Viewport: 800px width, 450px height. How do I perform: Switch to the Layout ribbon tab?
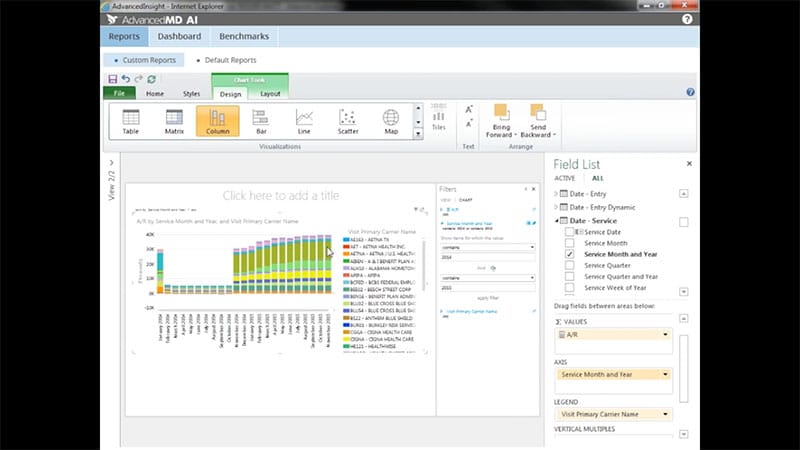(270, 94)
